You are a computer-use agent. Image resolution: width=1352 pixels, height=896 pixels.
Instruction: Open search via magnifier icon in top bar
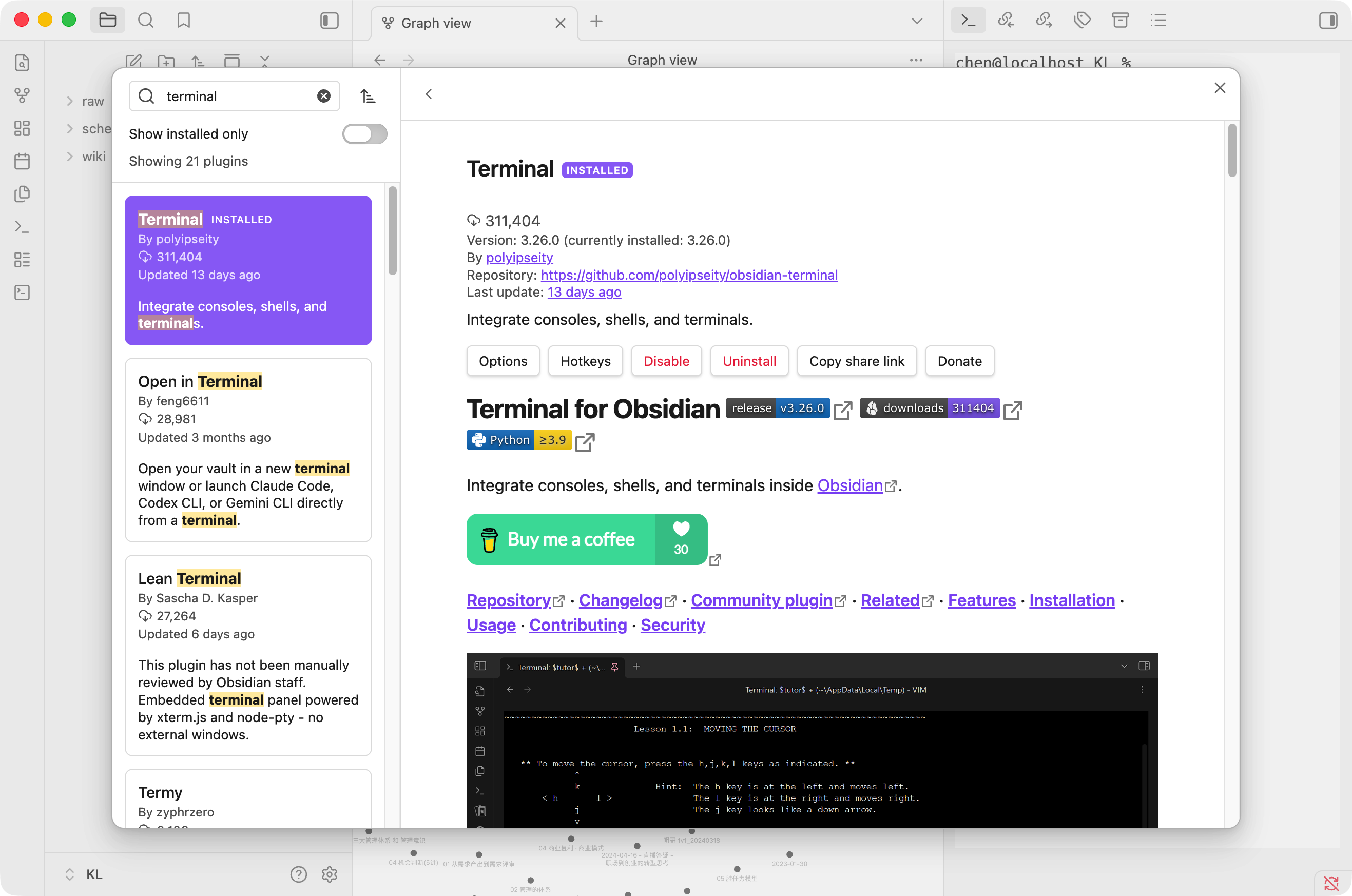(x=146, y=21)
